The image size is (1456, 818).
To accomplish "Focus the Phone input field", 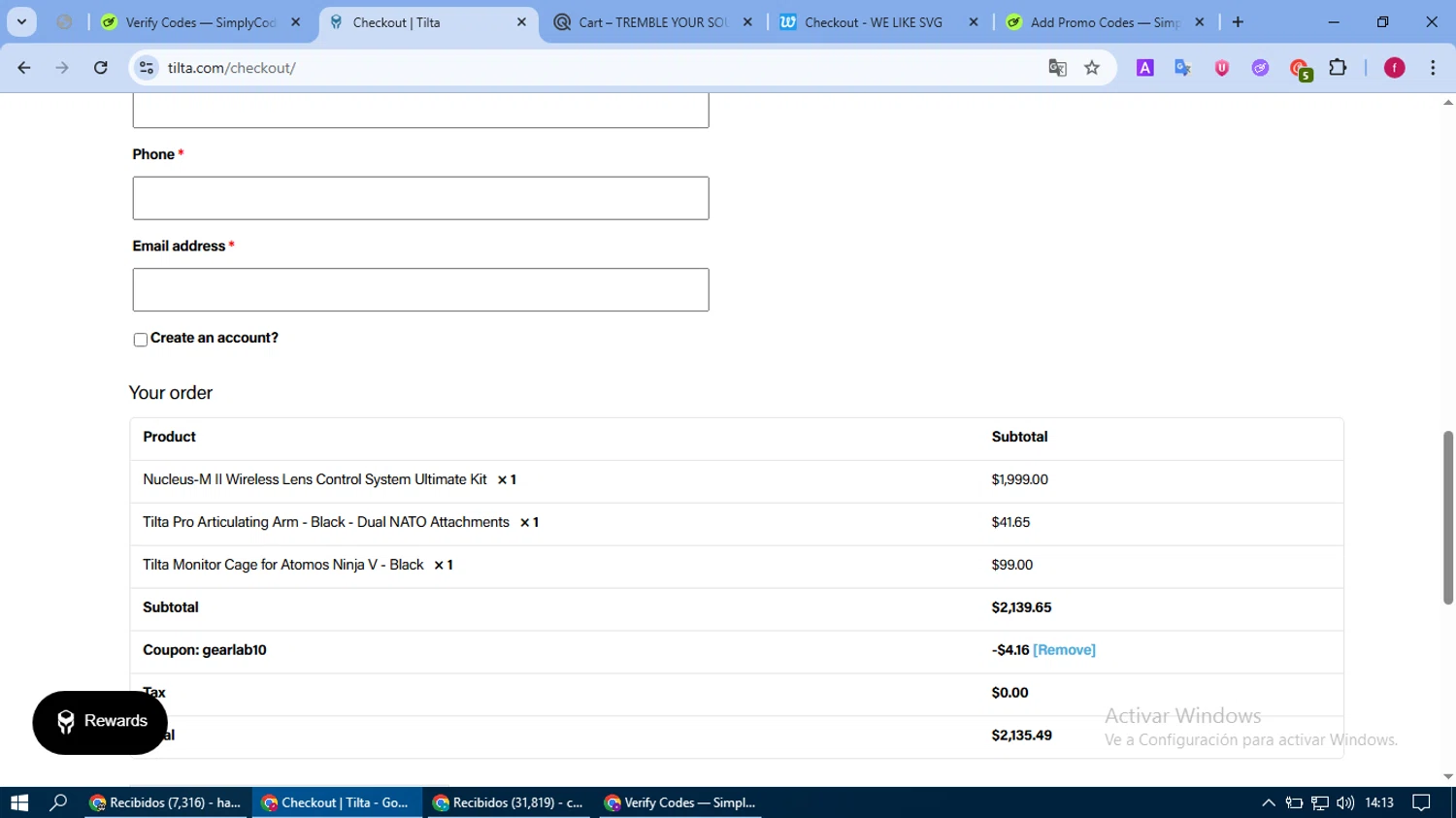I will (x=420, y=198).
